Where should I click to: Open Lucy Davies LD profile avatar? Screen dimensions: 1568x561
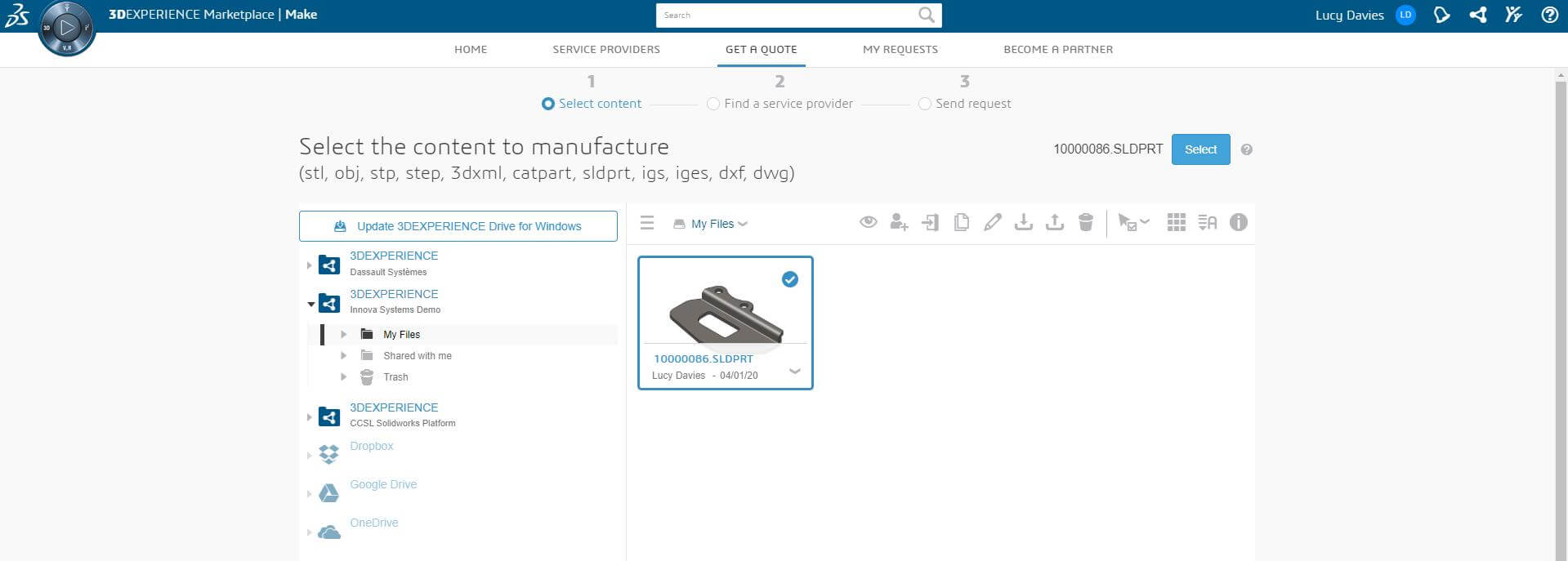click(x=1405, y=15)
